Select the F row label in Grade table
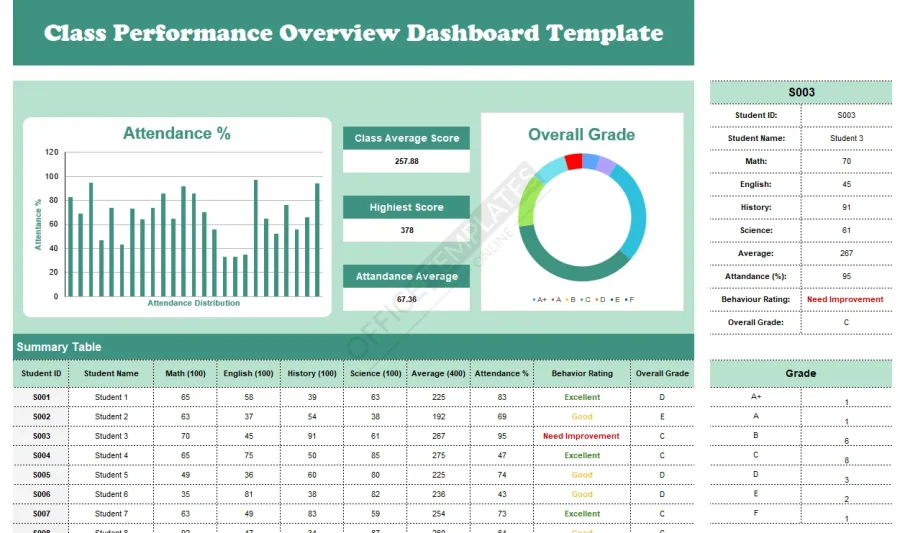Image resolution: width=900 pixels, height=533 pixels. click(x=755, y=513)
